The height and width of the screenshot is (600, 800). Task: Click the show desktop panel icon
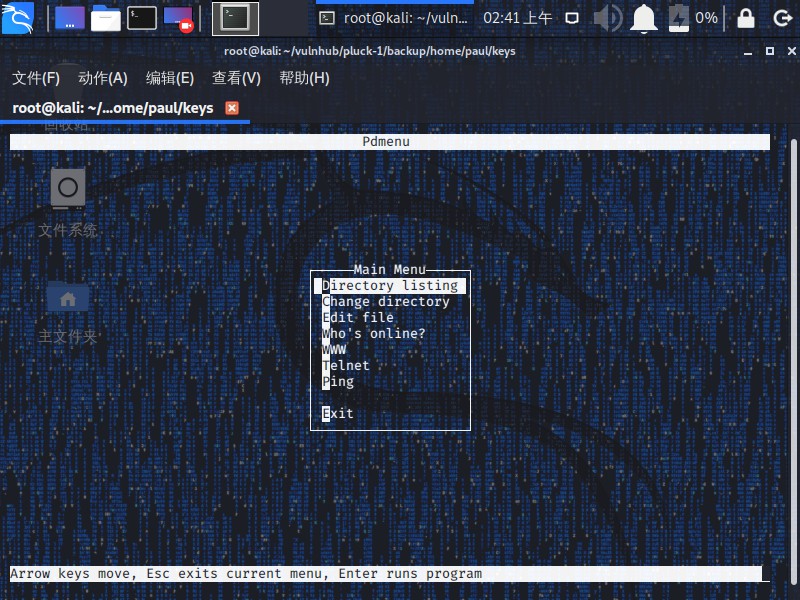click(x=70, y=18)
